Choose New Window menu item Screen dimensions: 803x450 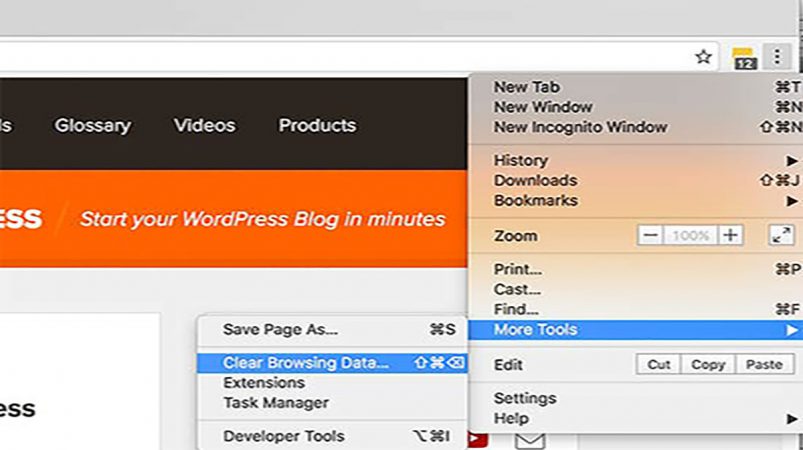click(x=635, y=107)
